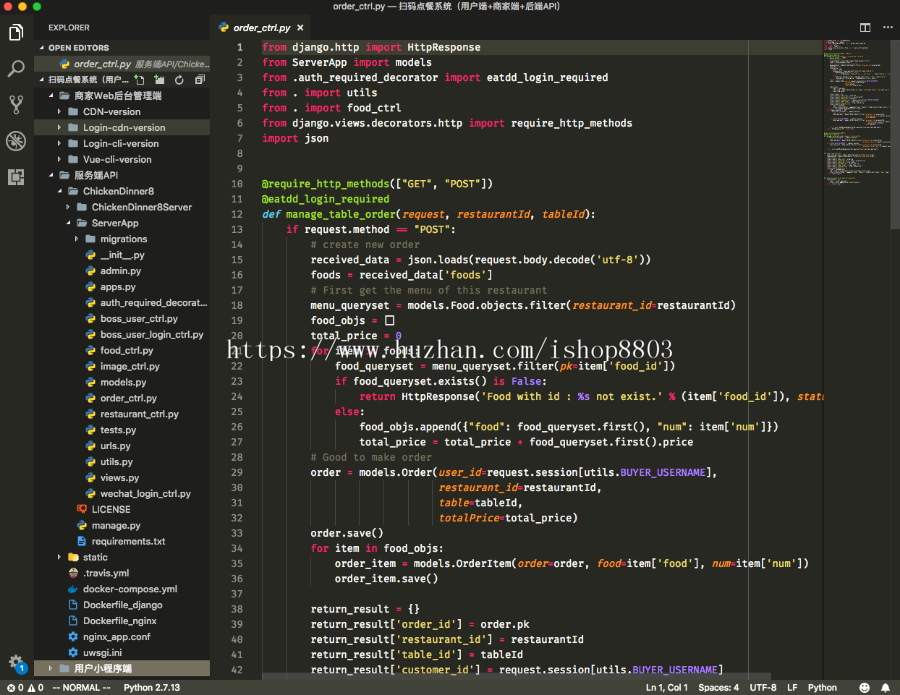Click the notifications bell in status bar
Image resolution: width=900 pixels, height=695 pixels.
[x=885, y=688]
